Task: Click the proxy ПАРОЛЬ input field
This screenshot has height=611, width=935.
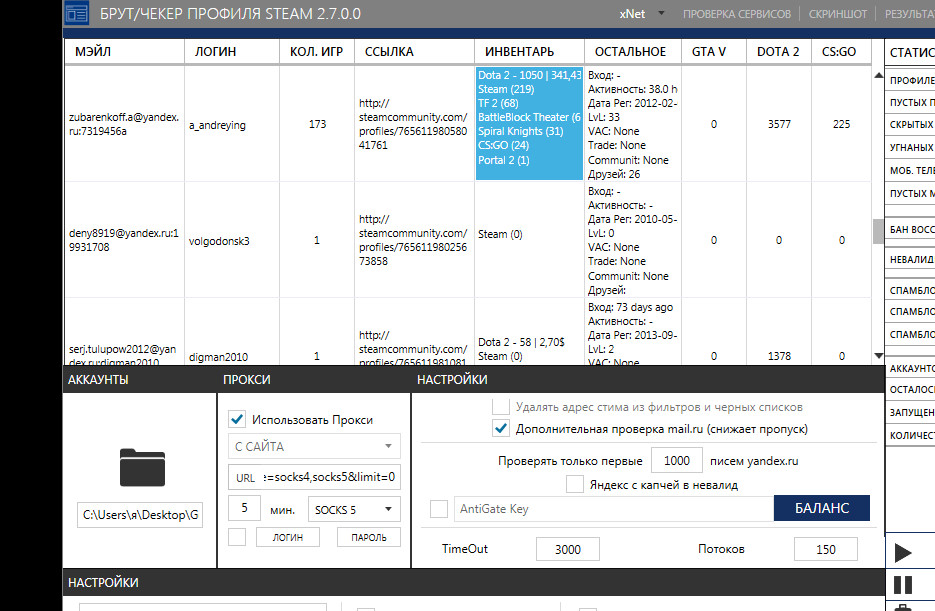Action: point(369,537)
